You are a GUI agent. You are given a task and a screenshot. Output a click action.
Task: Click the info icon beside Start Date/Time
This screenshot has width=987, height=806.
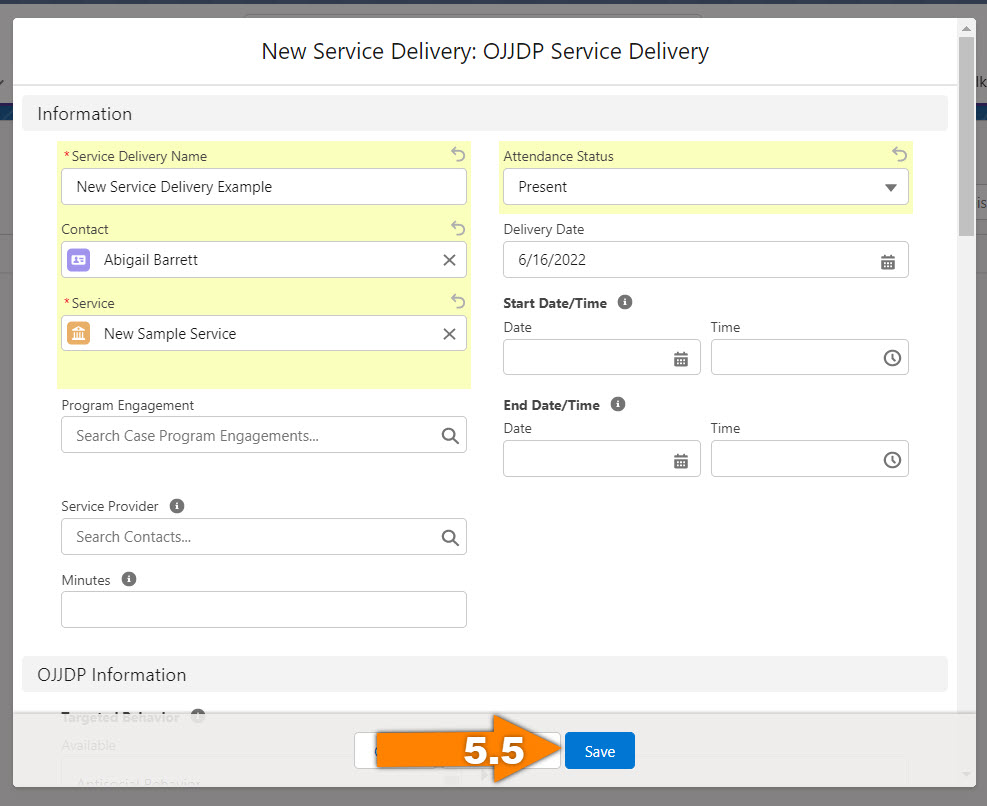click(625, 301)
